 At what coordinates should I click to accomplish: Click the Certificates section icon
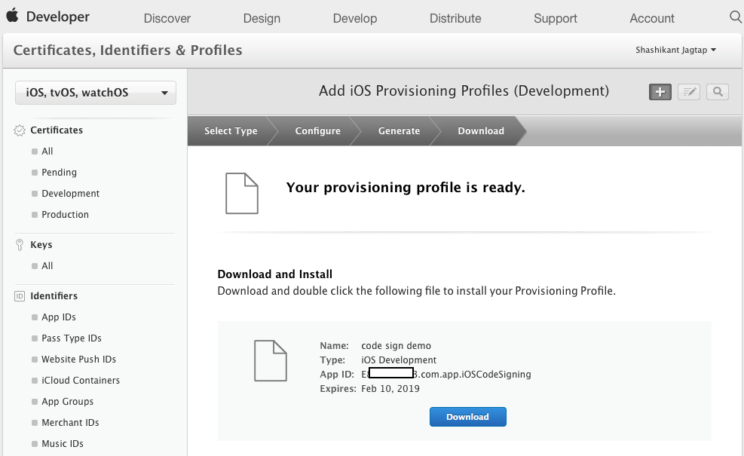20,130
